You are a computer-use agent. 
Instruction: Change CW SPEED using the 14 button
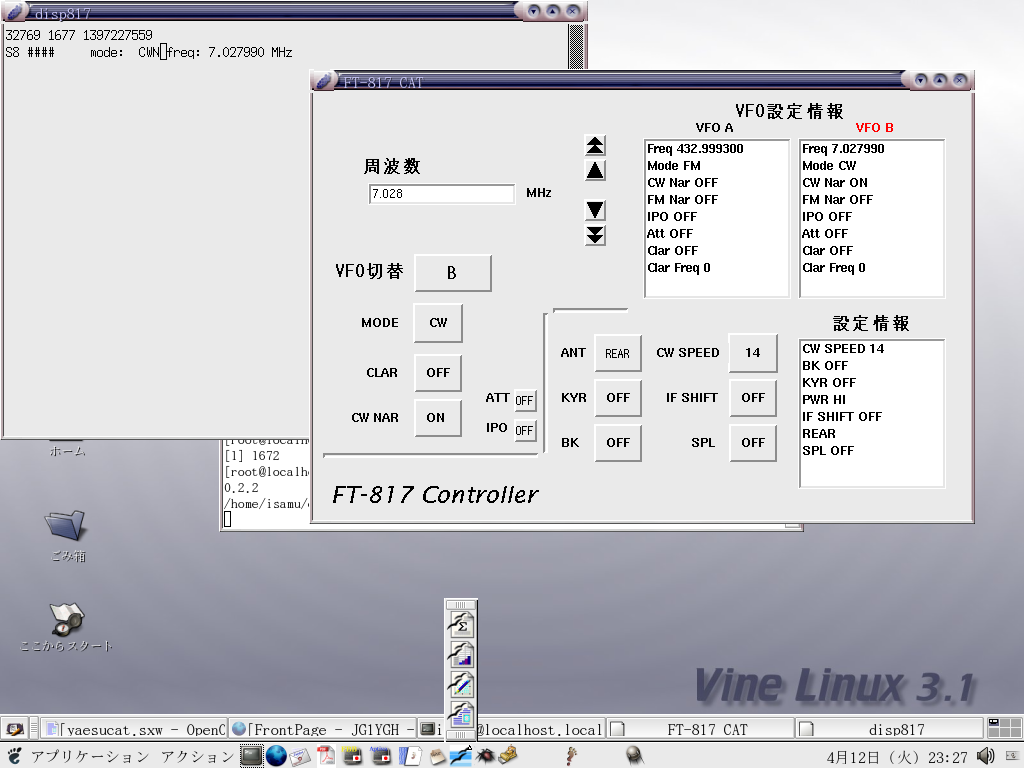pyautogui.click(x=753, y=353)
